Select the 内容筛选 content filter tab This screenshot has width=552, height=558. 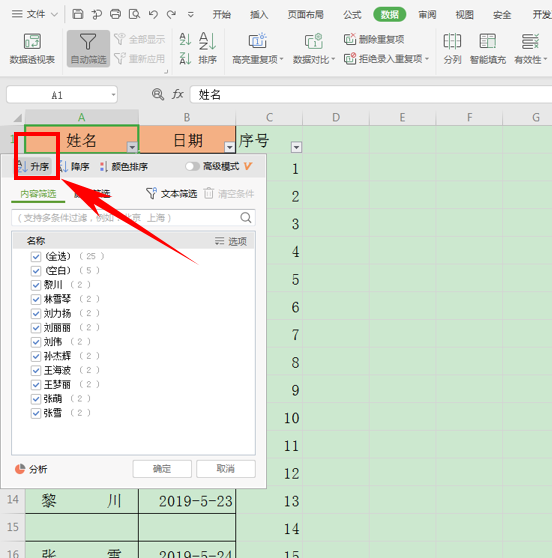(38, 194)
